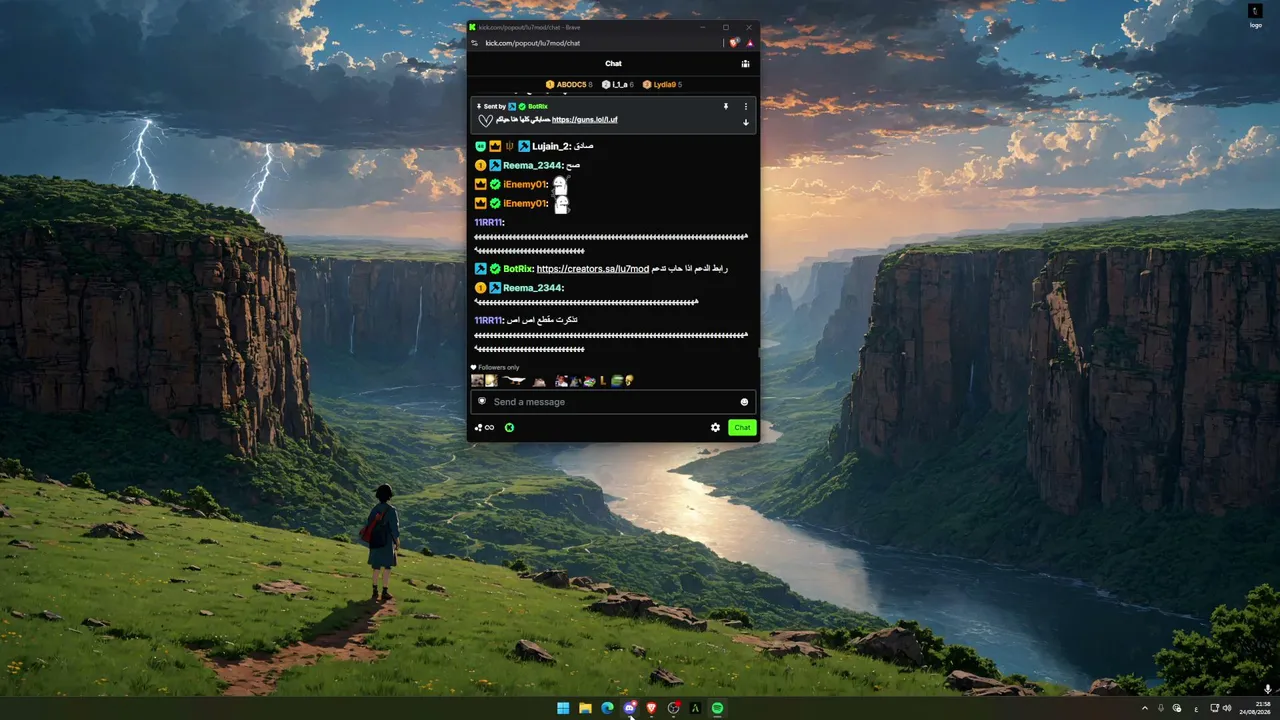Focus the Send a message field

(613, 402)
